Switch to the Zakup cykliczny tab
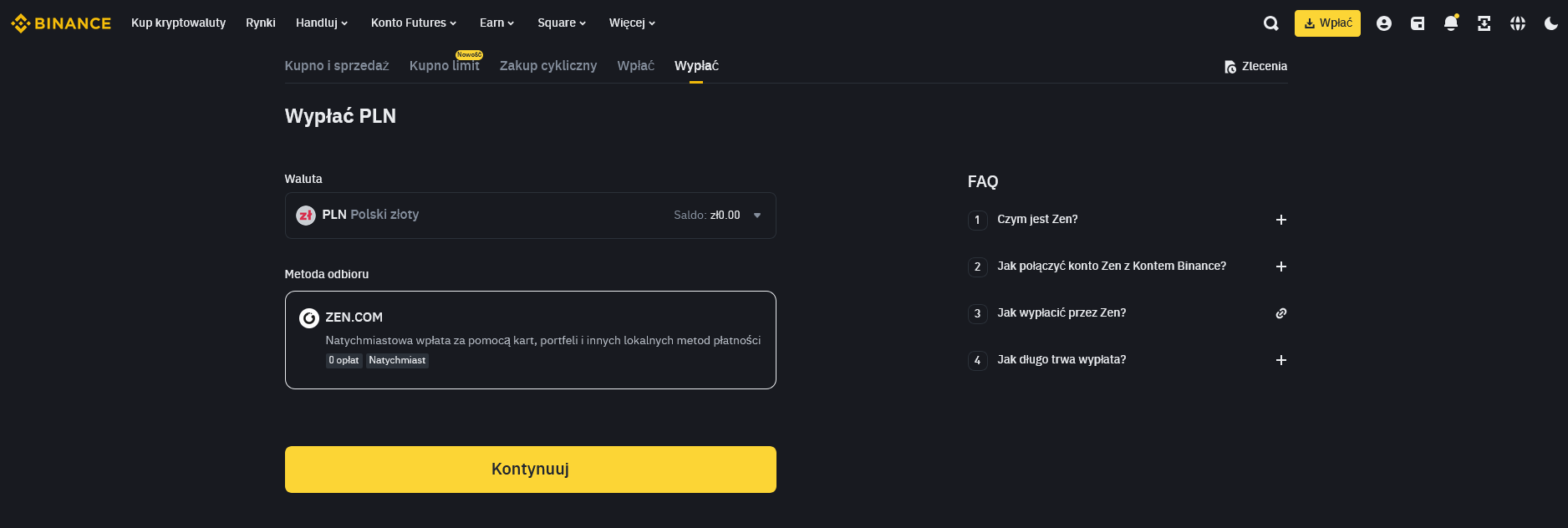Viewport: 1568px width, 528px height. pos(548,66)
